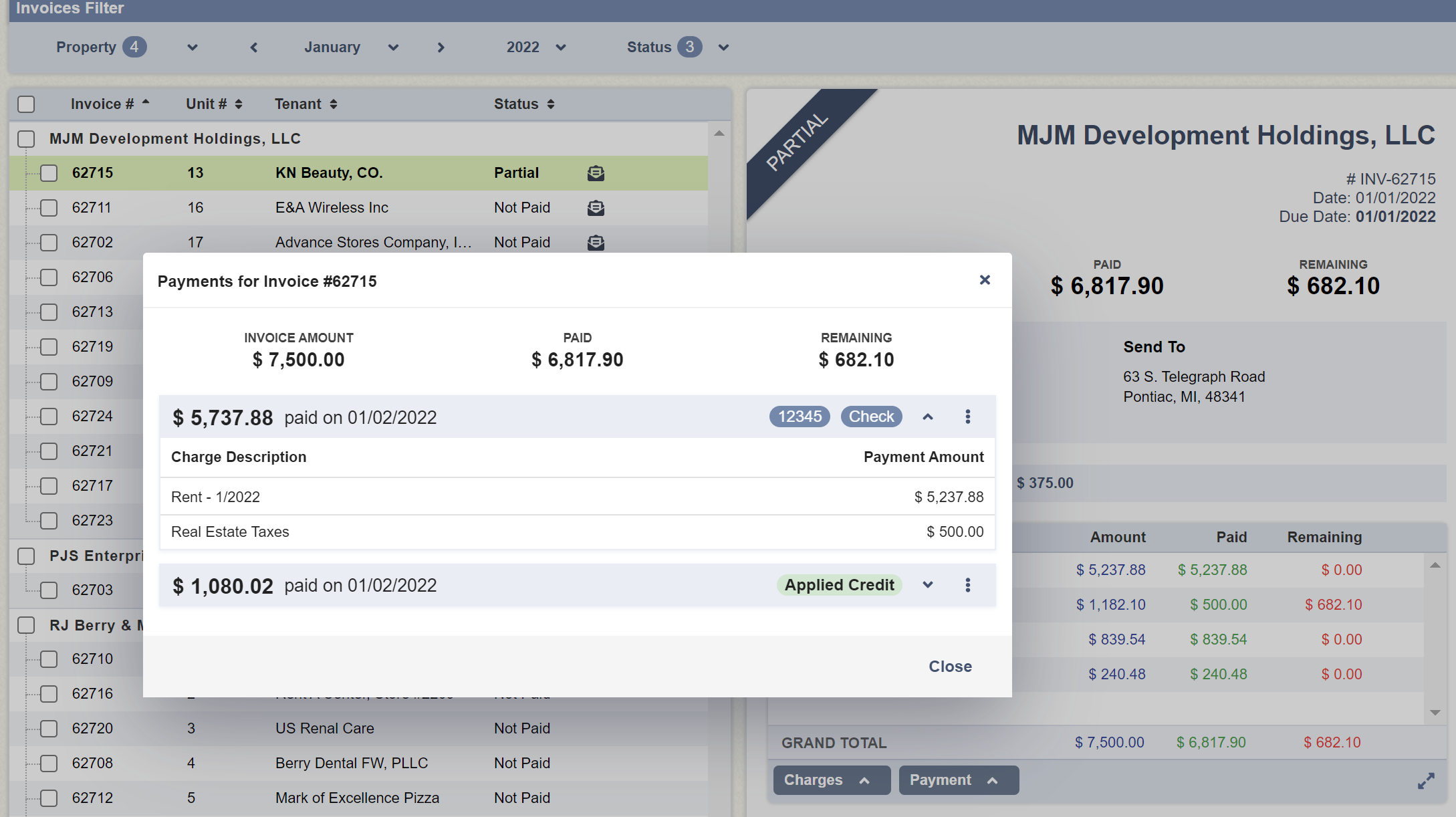Open Payment dropdown button
1456x817 pixels.
click(959, 780)
